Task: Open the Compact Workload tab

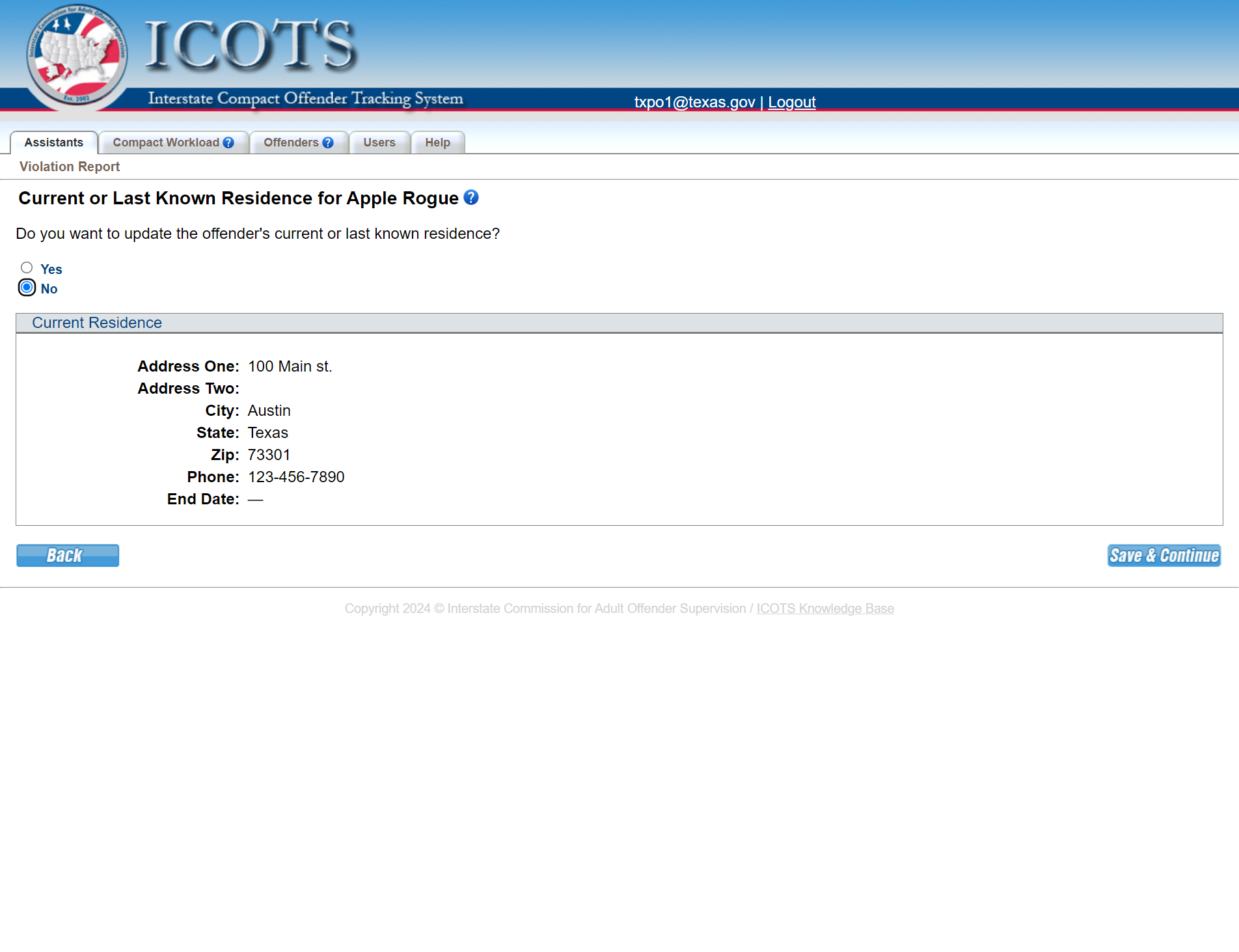Action: pos(174,143)
